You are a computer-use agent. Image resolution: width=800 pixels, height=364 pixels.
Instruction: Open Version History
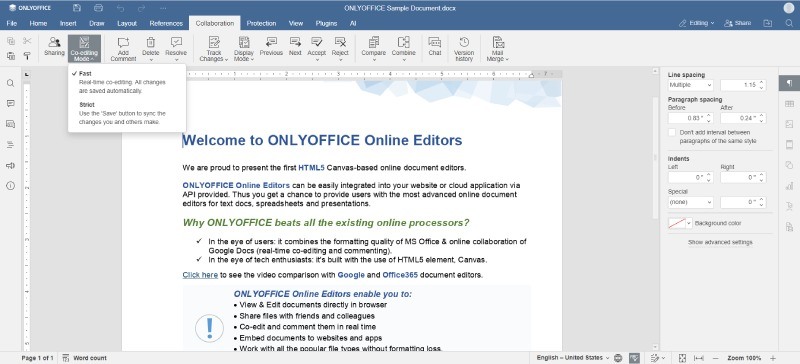[464, 48]
